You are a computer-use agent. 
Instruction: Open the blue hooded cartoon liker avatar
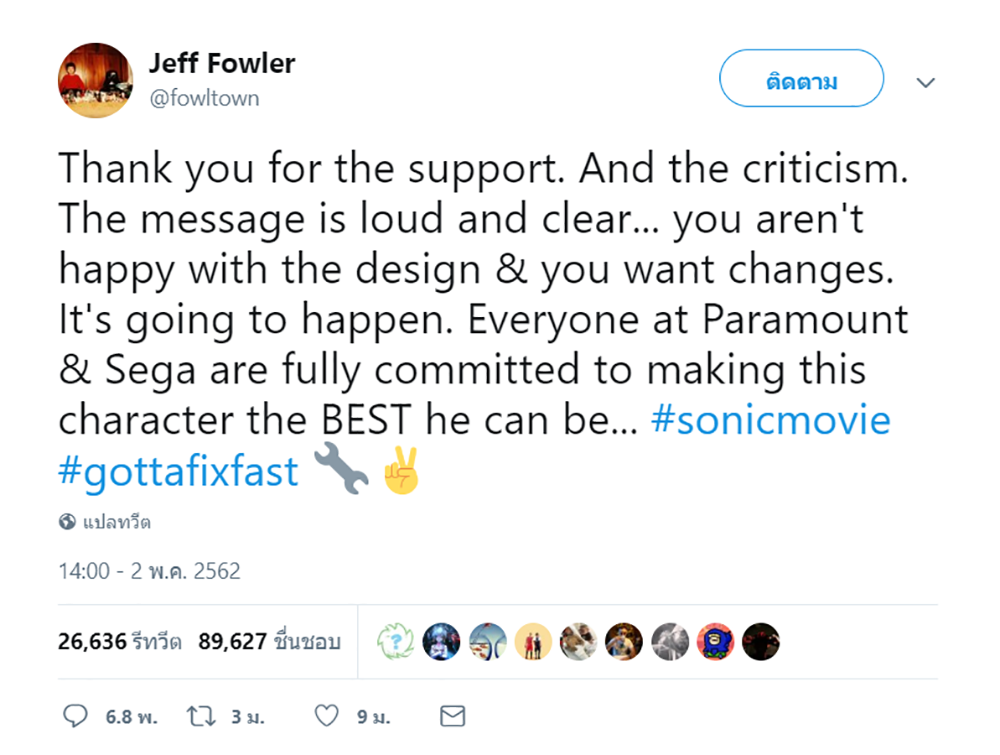click(x=716, y=642)
